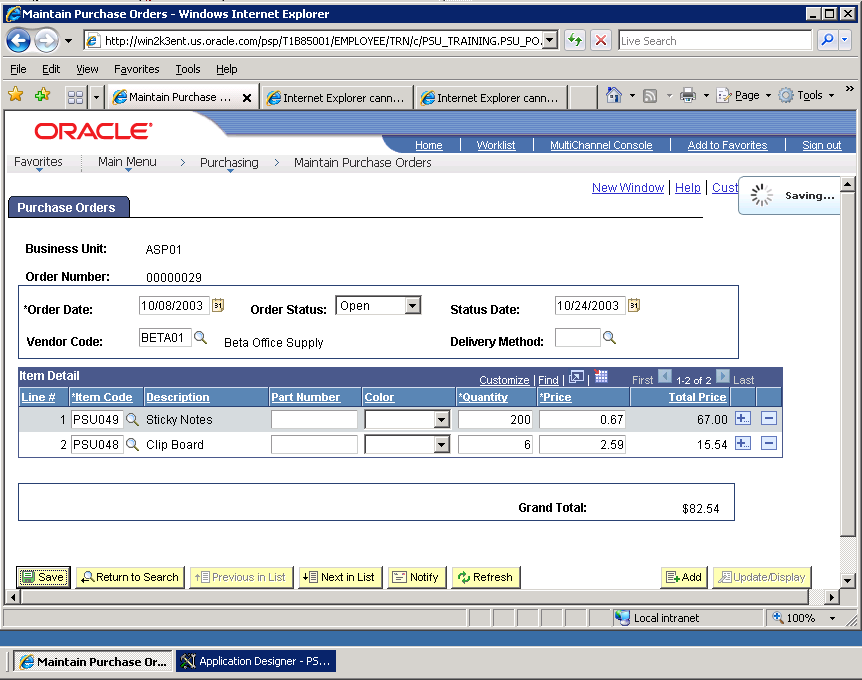Select the Purchase Orders page tab
862x680 pixels.
pos(66,208)
